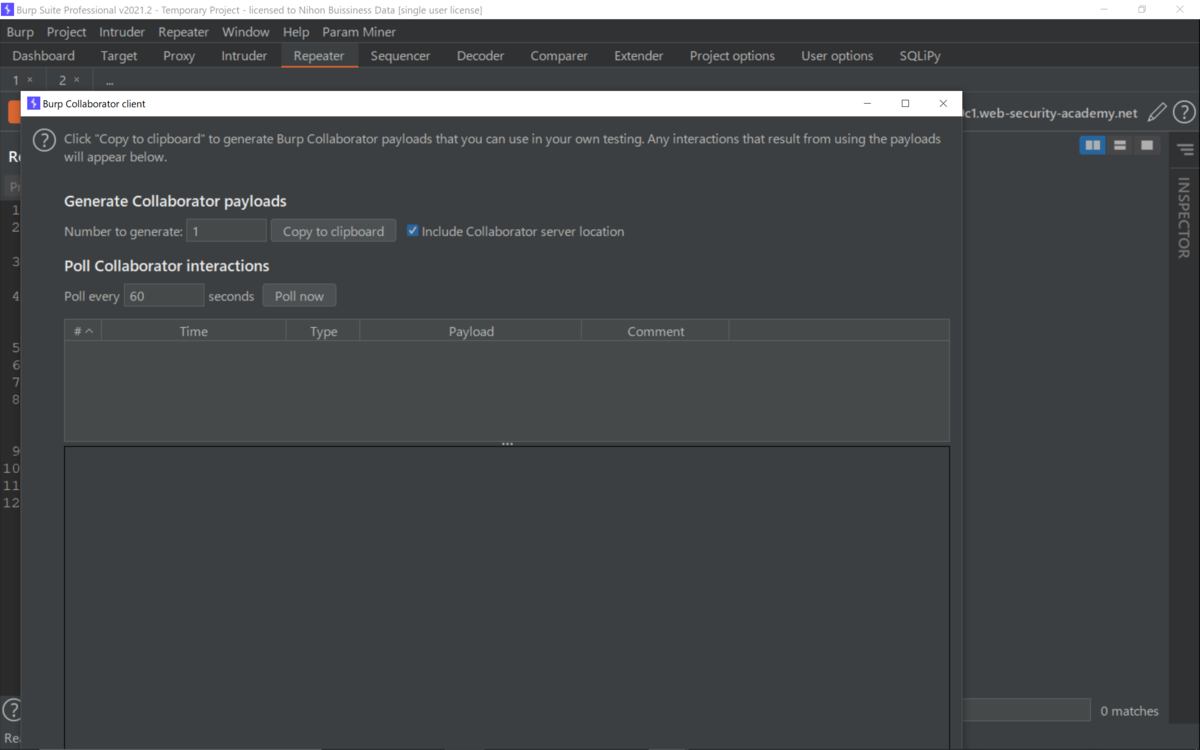Click the Time column header
Image resolution: width=1200 pixels, height=750 pixels.
point(194,331)
